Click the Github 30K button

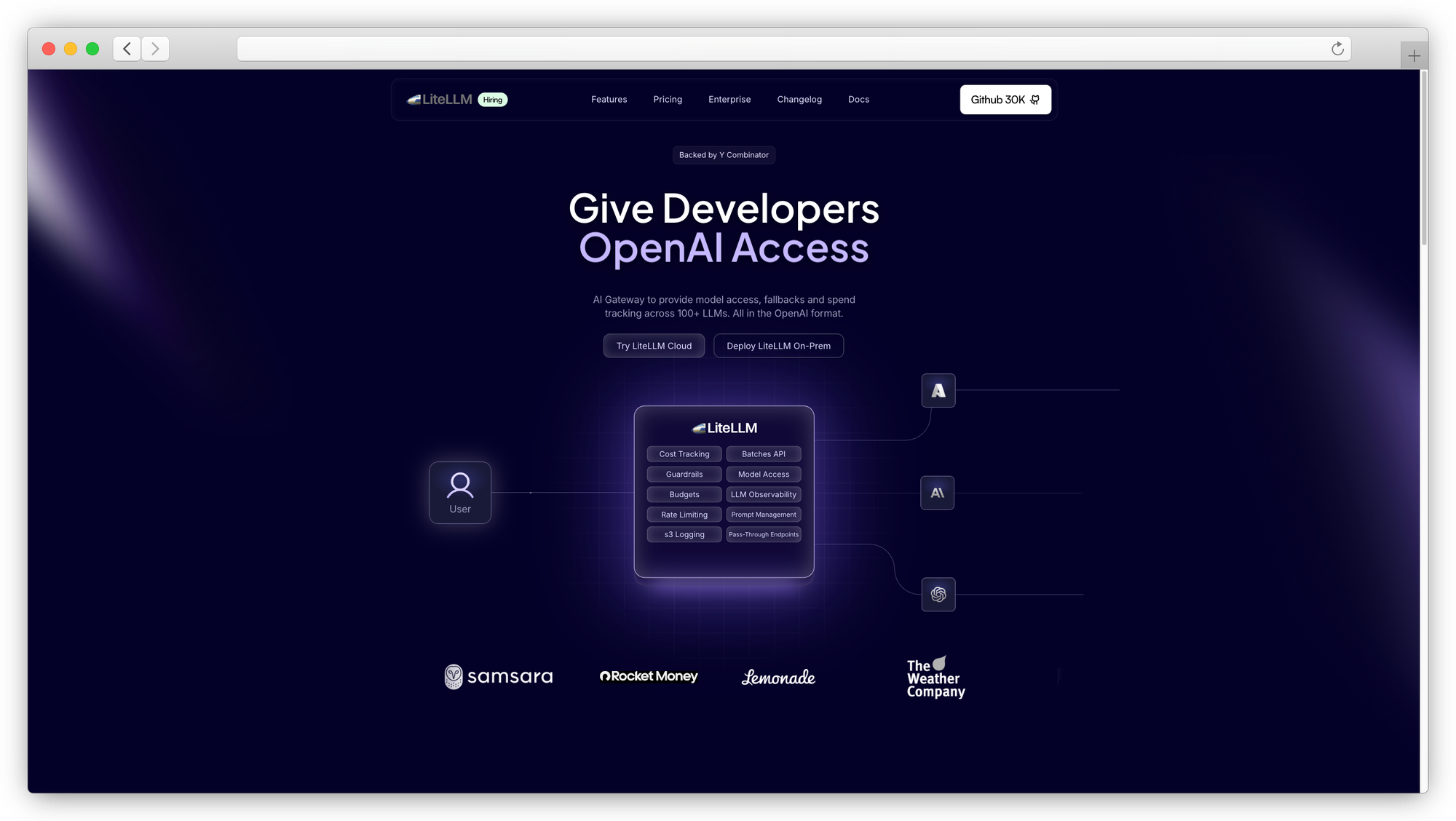[1005, 100]
